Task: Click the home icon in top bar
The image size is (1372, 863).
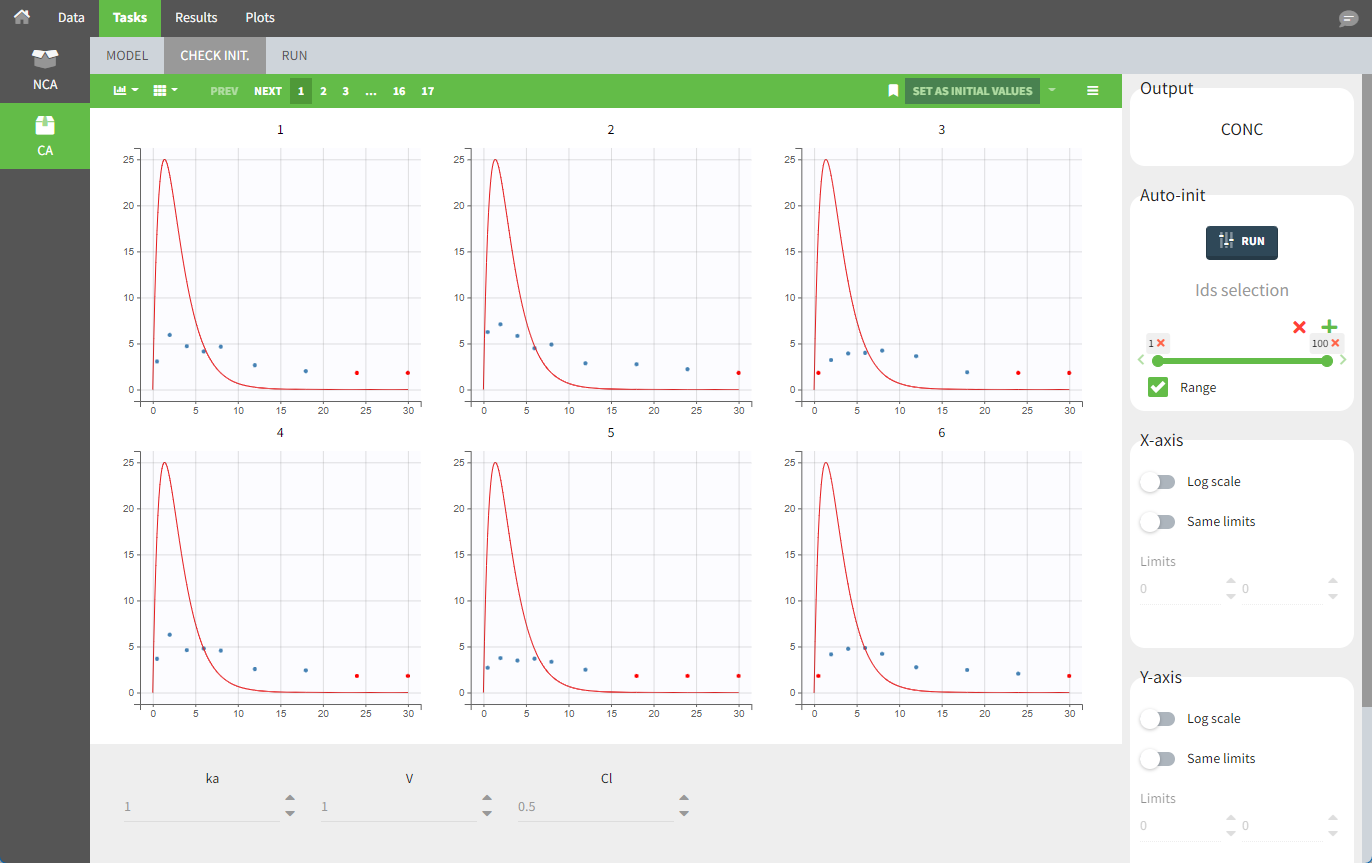Action: [x=21, y=17]
